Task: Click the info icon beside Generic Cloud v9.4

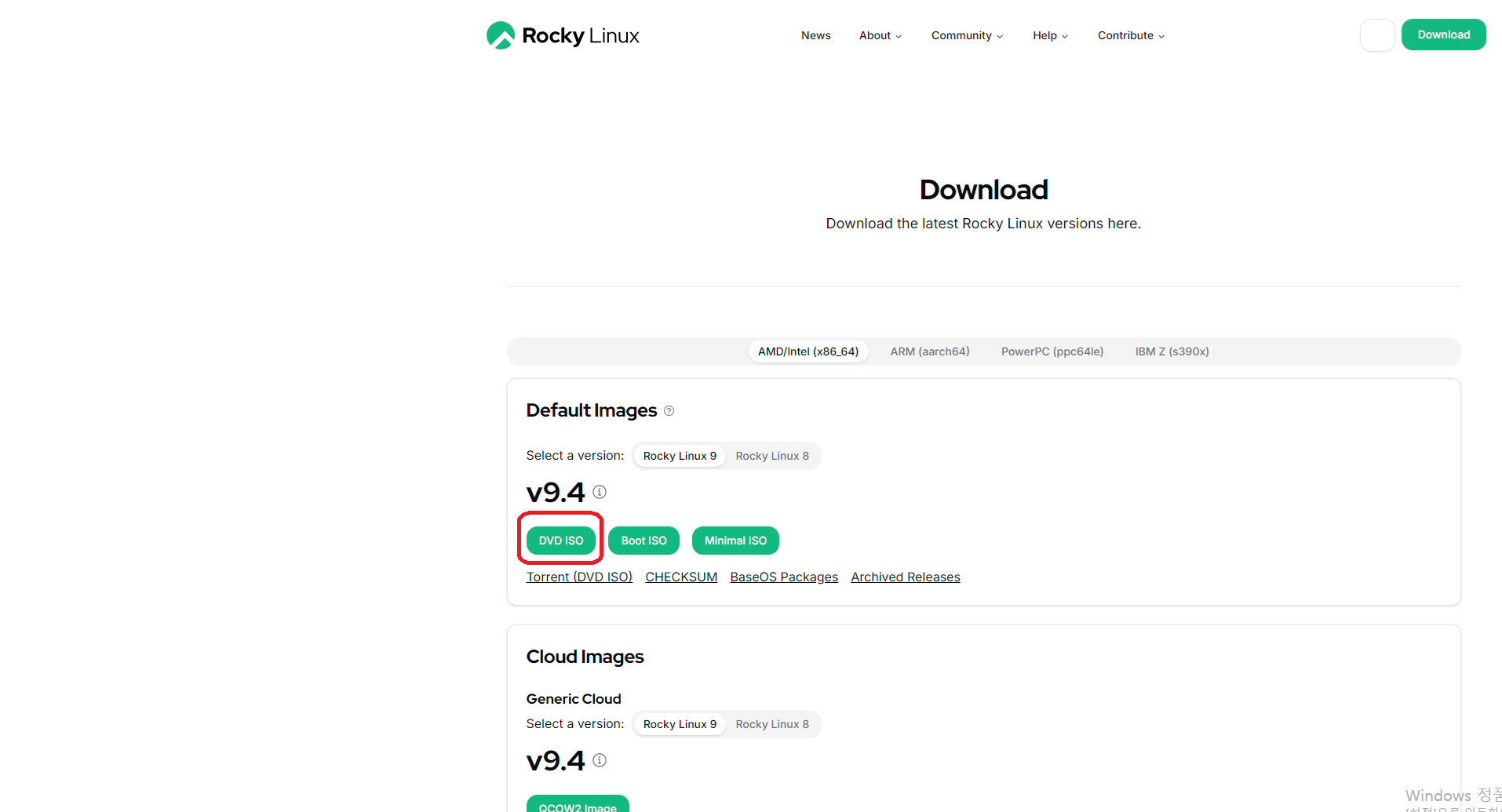Action: (600, 760)
